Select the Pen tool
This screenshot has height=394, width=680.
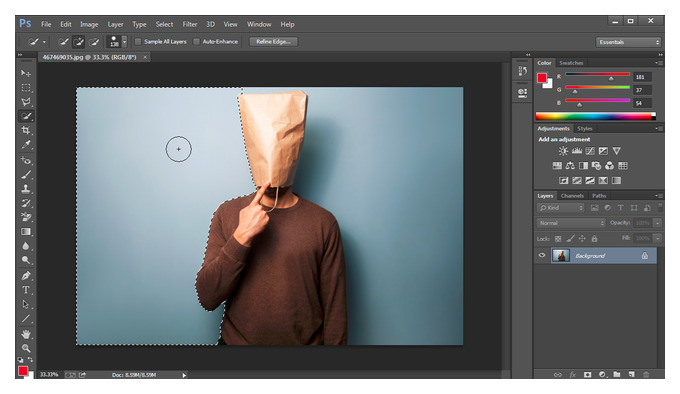coord(26,276)
